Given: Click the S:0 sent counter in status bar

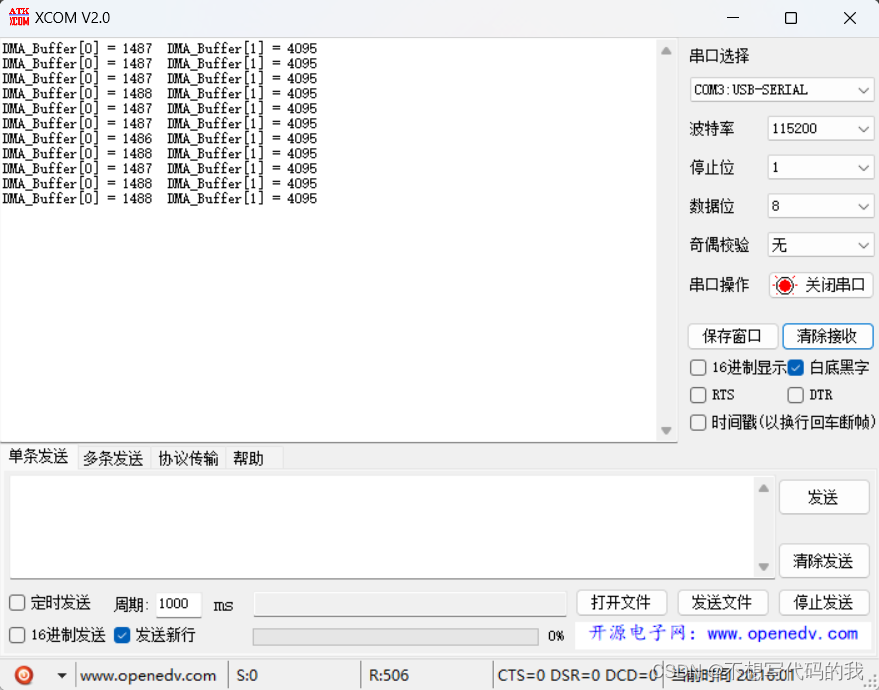Looking at the screenshot, I should coord(247,675).
